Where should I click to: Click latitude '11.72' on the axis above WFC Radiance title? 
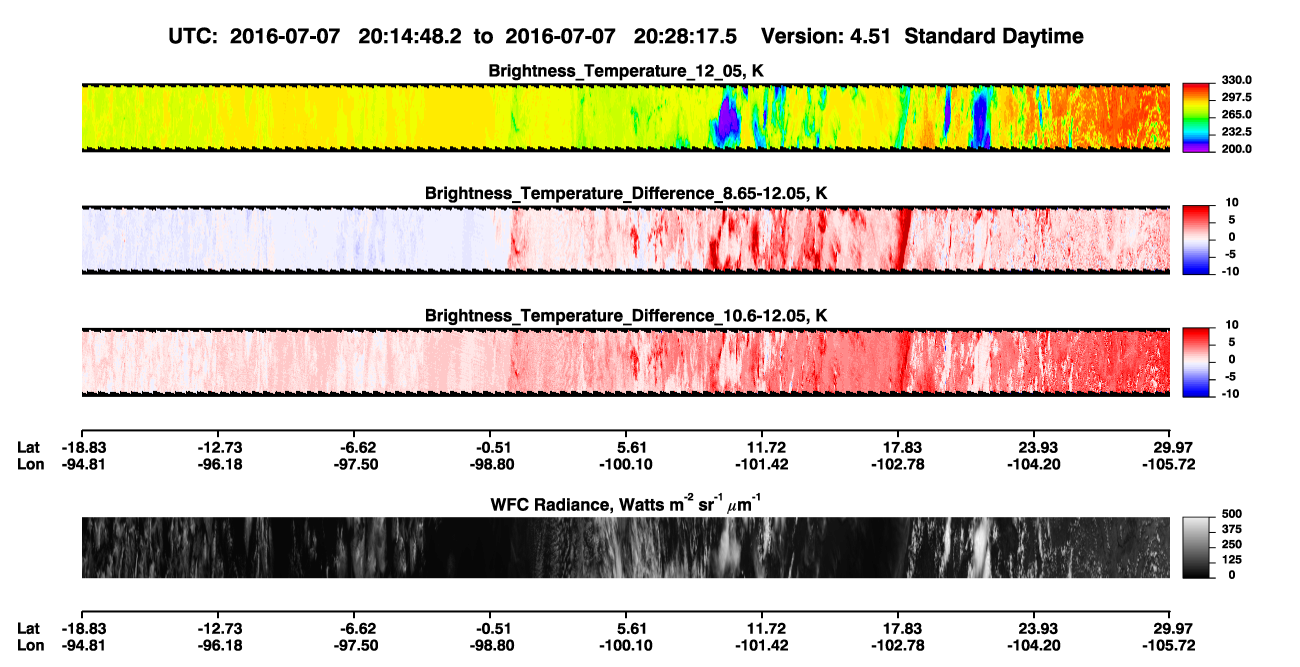pos(762,447)
